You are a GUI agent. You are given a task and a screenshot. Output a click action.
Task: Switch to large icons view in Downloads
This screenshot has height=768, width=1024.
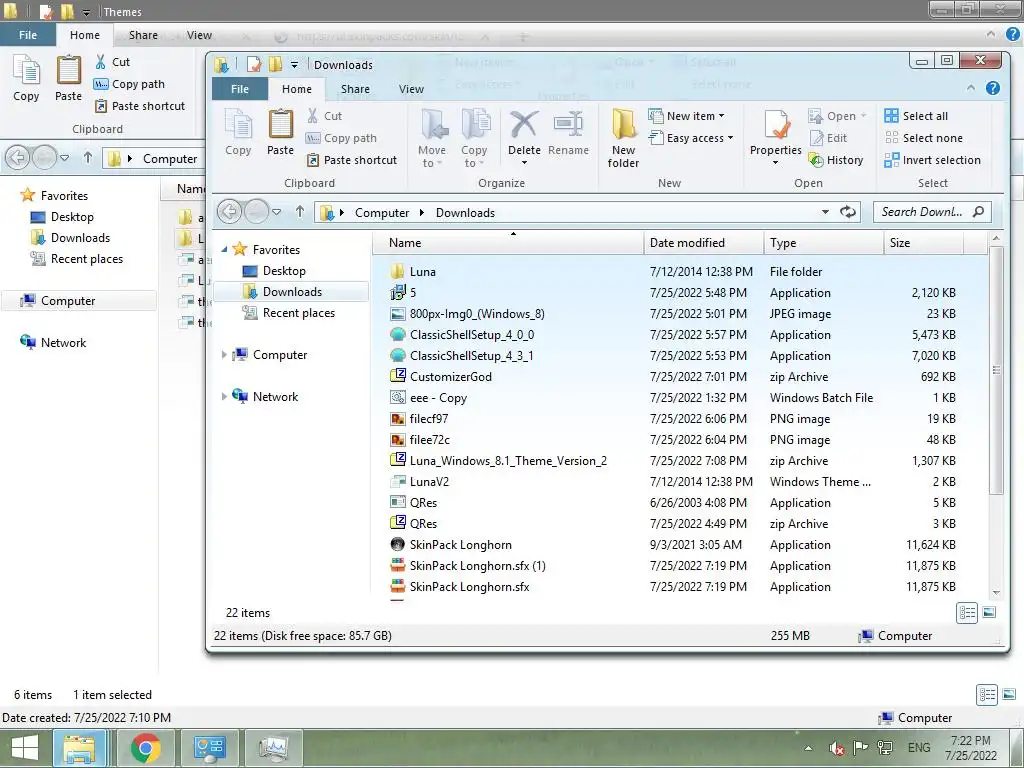click(989, 613)
